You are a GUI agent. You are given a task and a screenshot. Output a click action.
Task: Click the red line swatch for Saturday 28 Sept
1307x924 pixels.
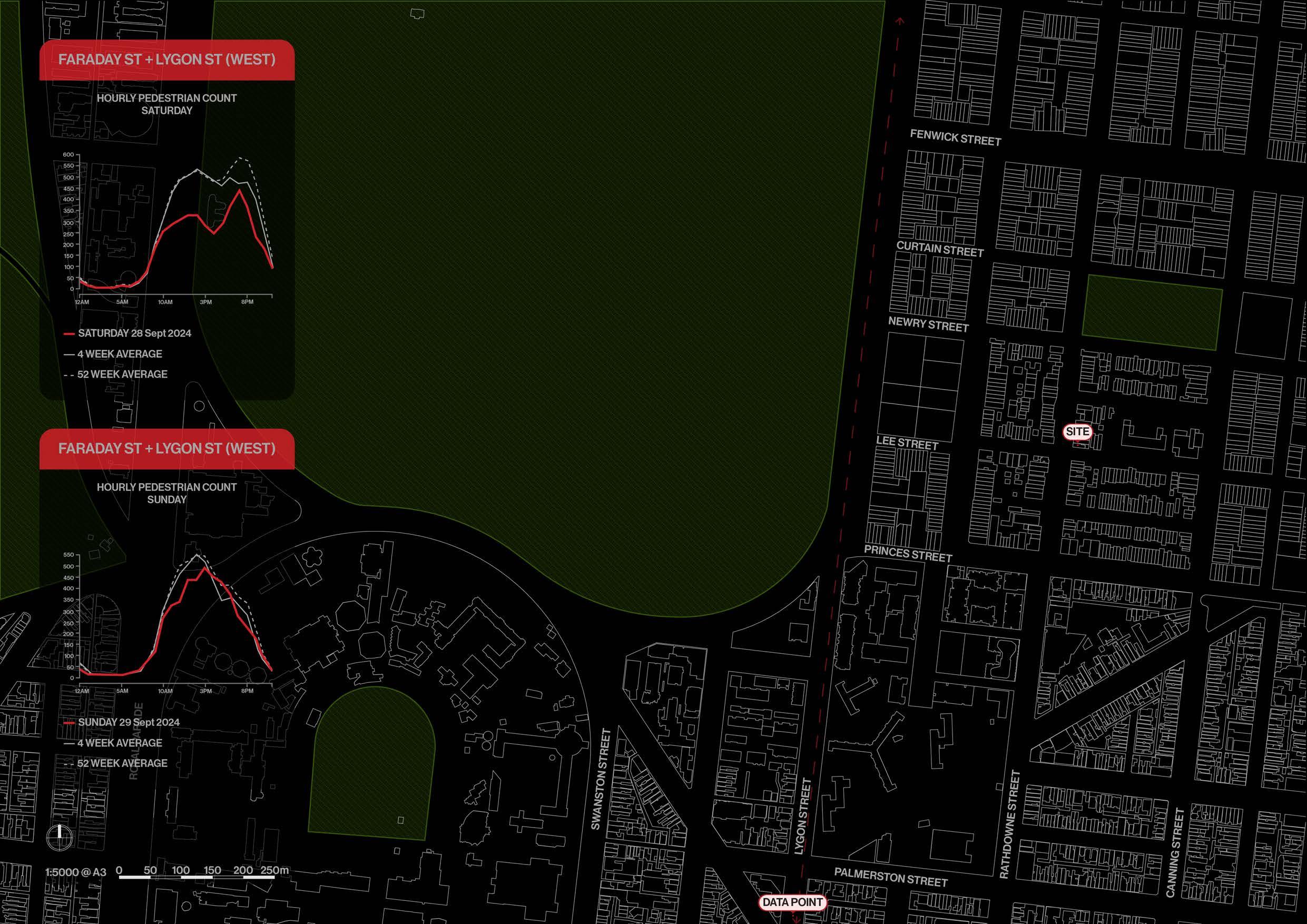(70, 333)
